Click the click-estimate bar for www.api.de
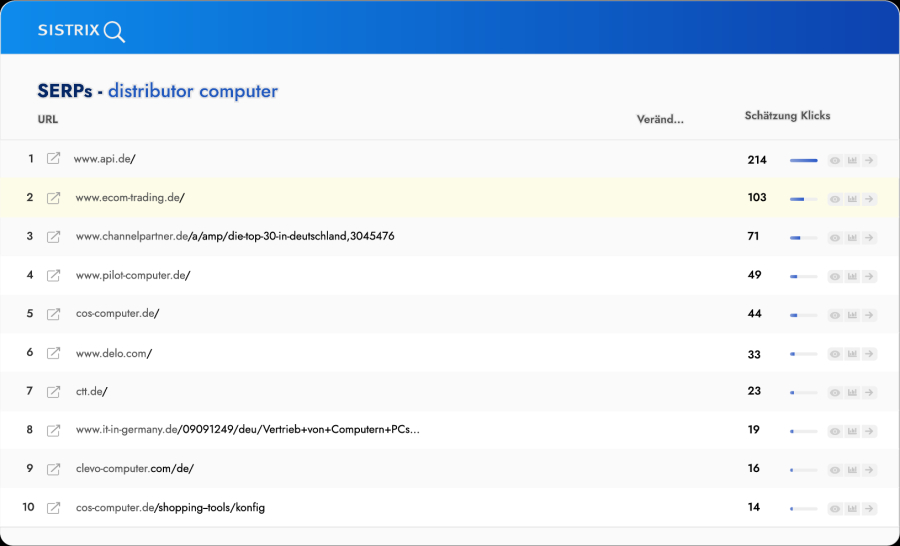The height and width of the screenshot is (546, 900). coord(803,160)
